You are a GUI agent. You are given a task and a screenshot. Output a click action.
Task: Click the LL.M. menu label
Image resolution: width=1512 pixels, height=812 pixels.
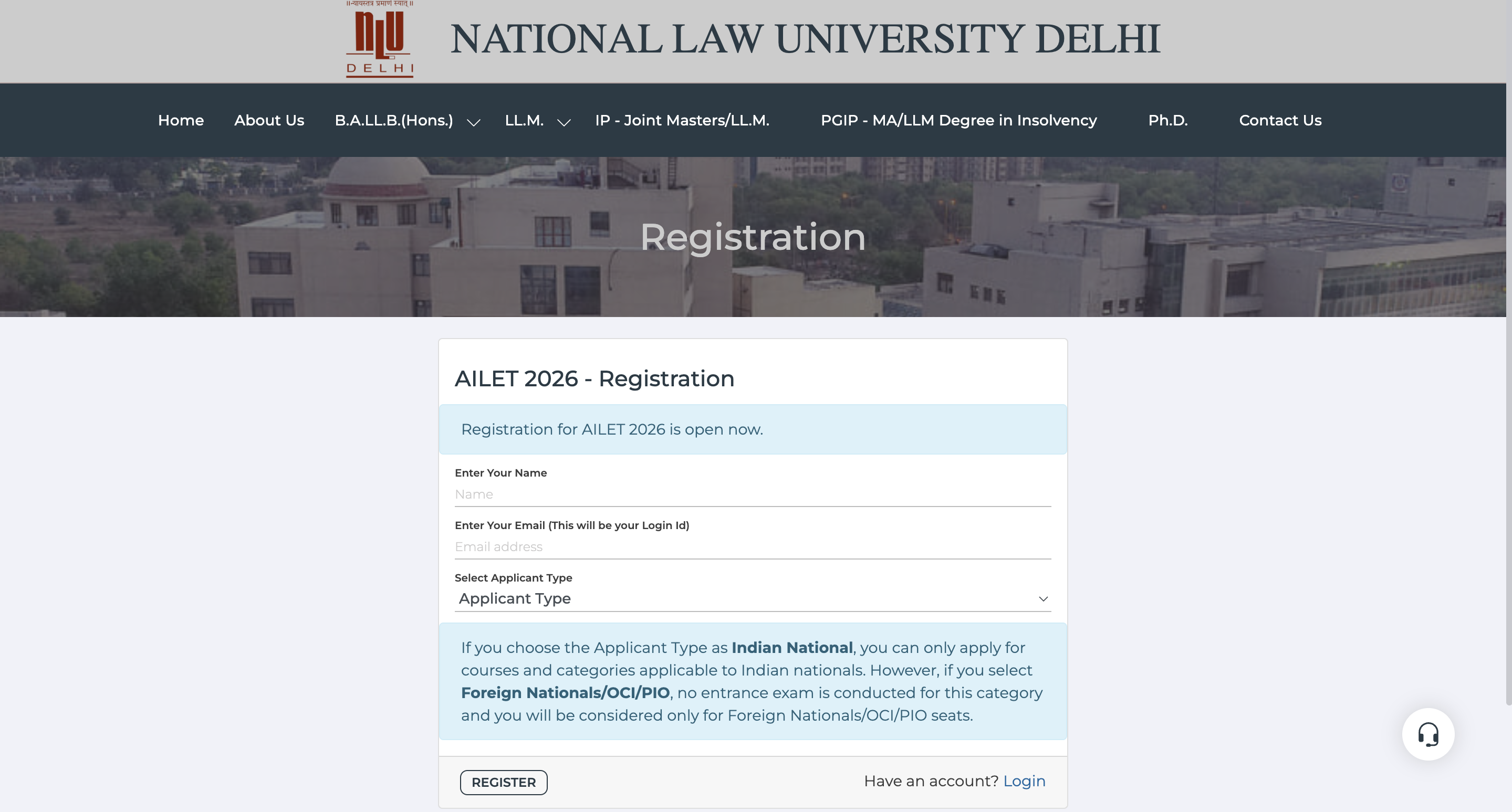pyautogui.click(x=524, y=120)
